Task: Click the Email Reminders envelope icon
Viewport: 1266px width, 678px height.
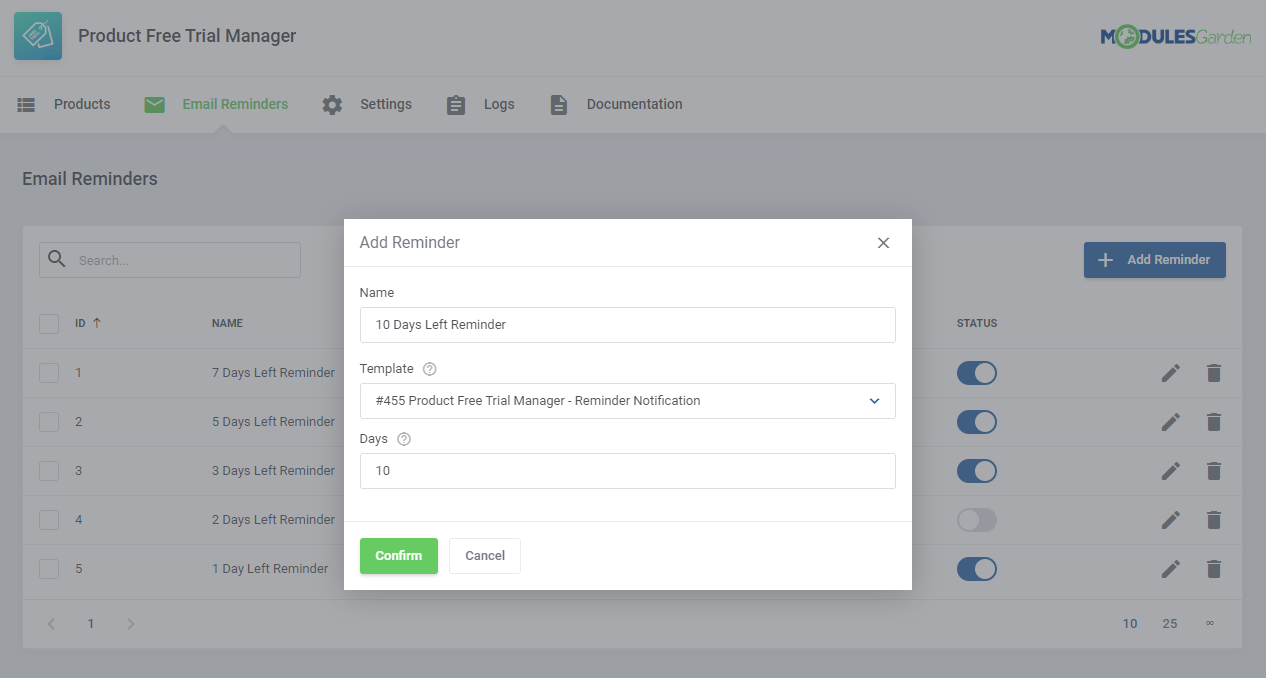Action: pos(154,104)
